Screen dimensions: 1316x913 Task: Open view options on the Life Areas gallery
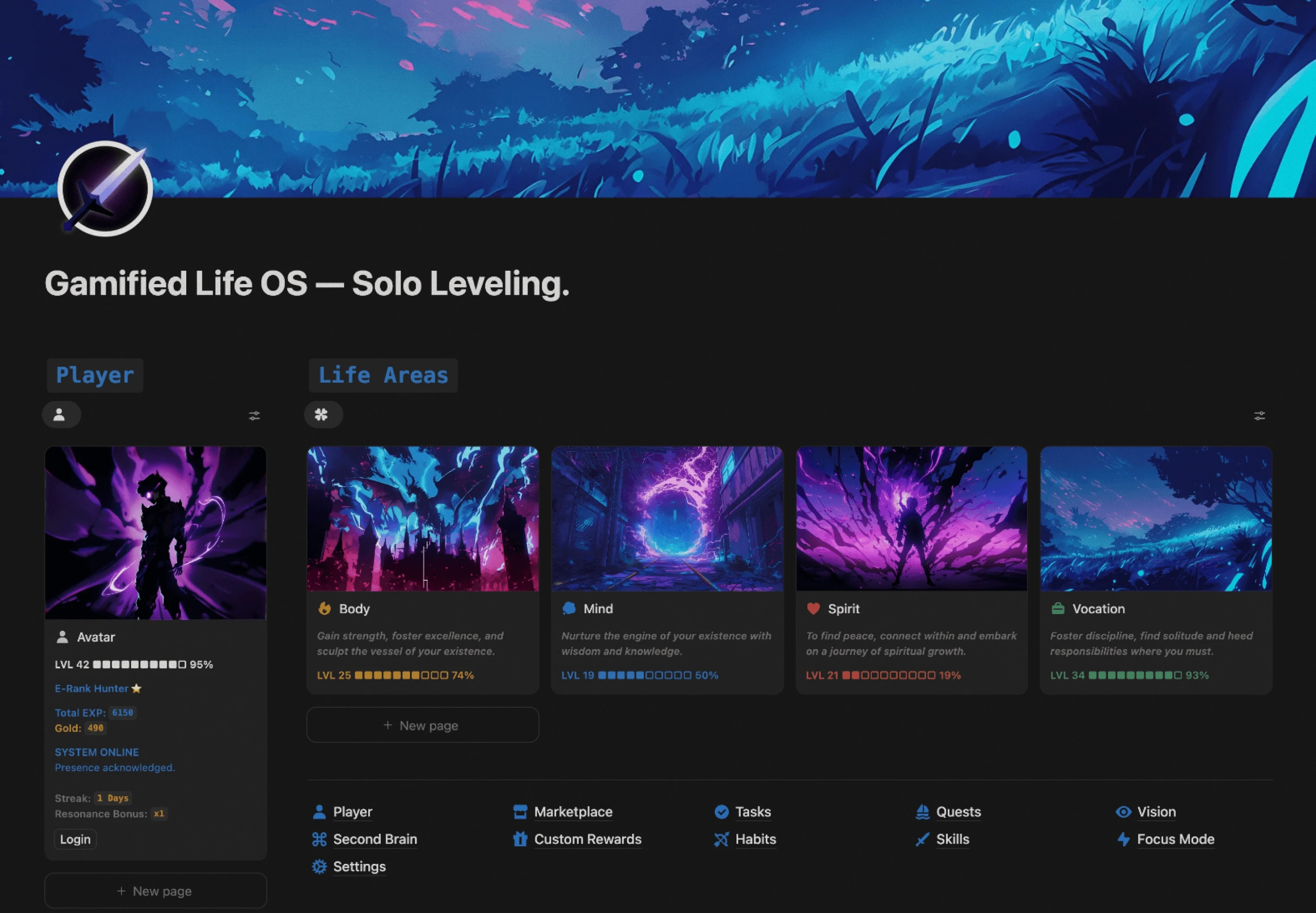1260,415
